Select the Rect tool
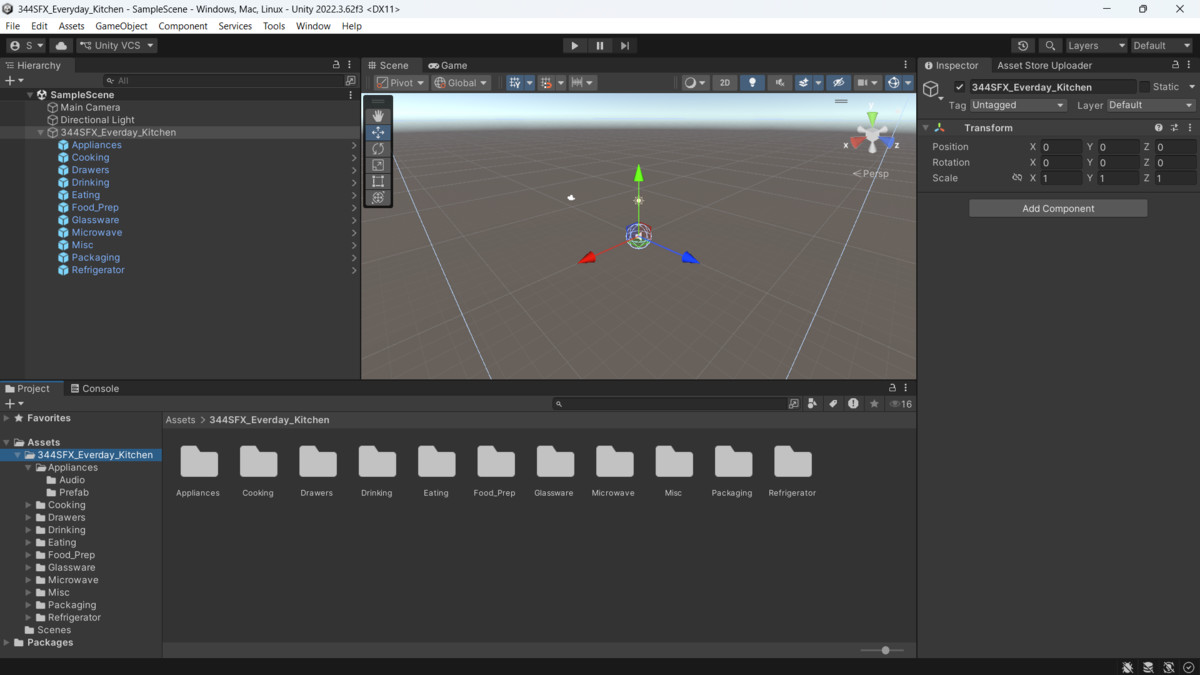 coord(378,181)
